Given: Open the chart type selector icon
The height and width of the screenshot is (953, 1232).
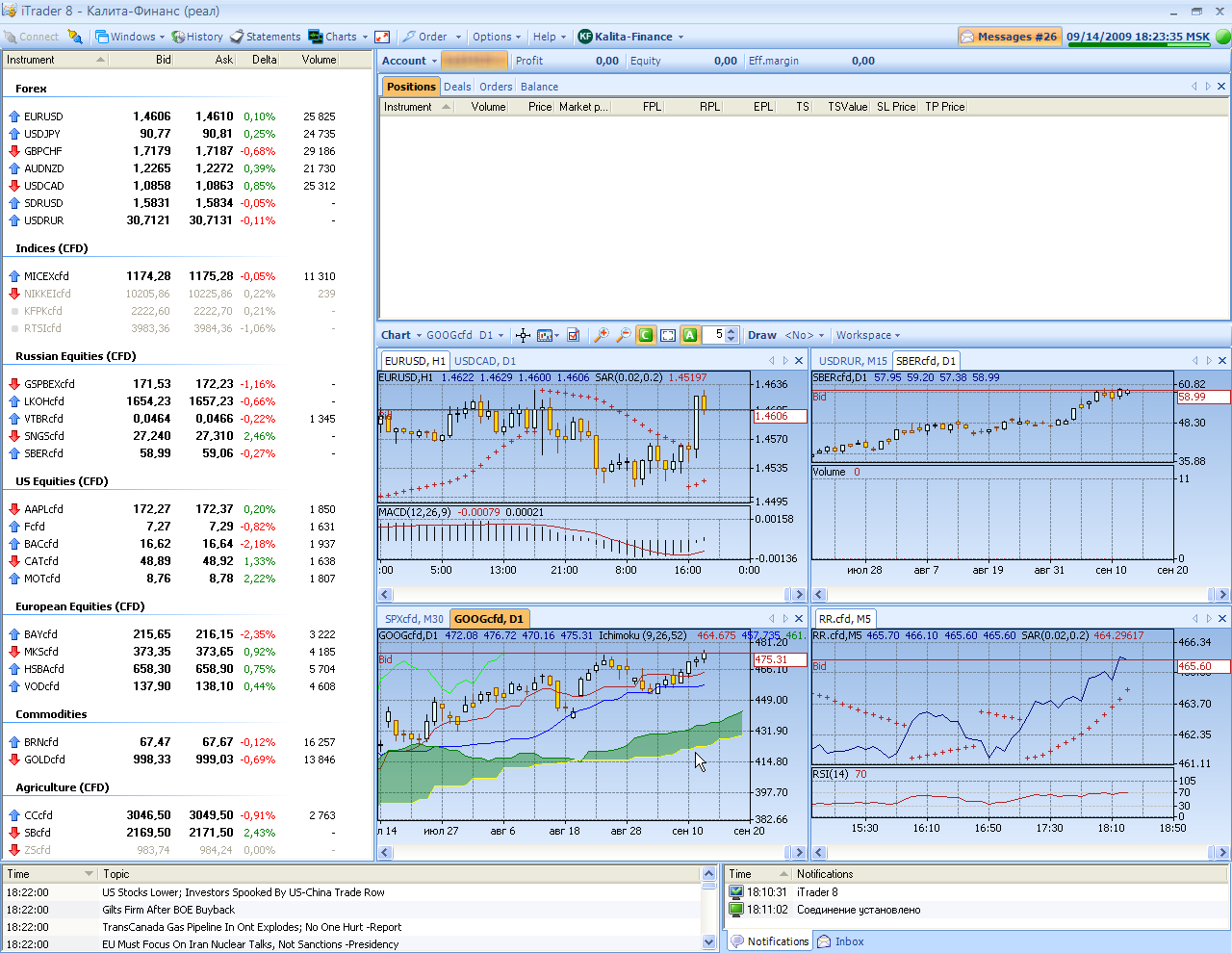Looking at the screenshot, I should pyautogui.click(x=548, y=335).
